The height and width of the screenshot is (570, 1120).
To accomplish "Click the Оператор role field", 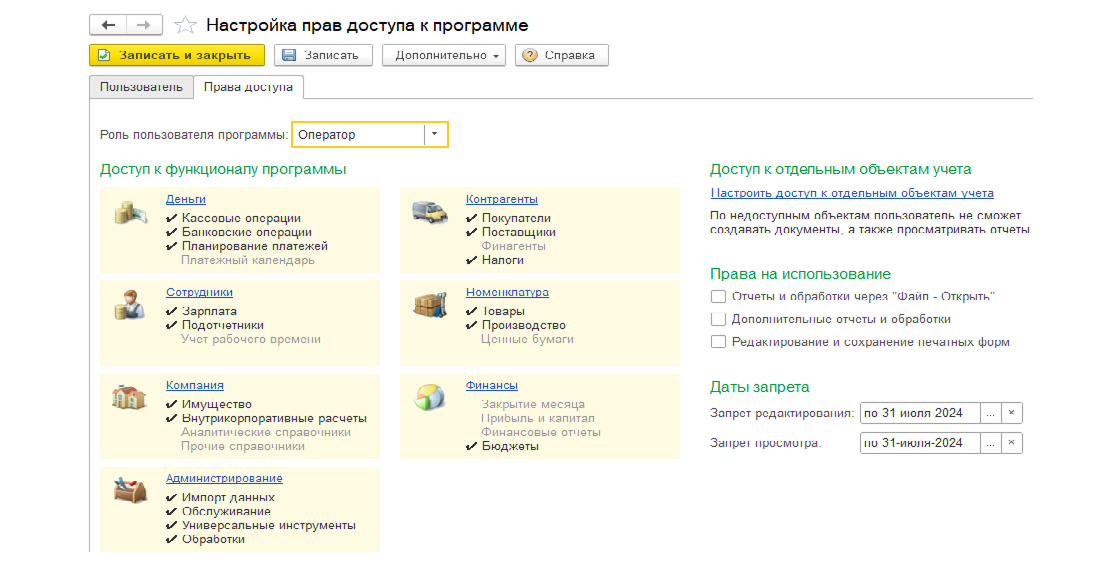I will pyautogui.click(x=359, y=134).
